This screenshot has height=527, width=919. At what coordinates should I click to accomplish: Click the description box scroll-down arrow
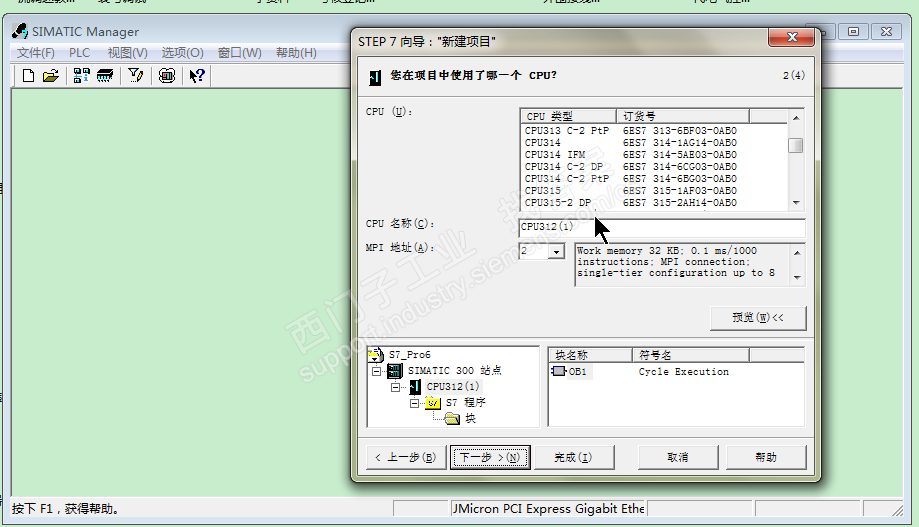[797, 277]
